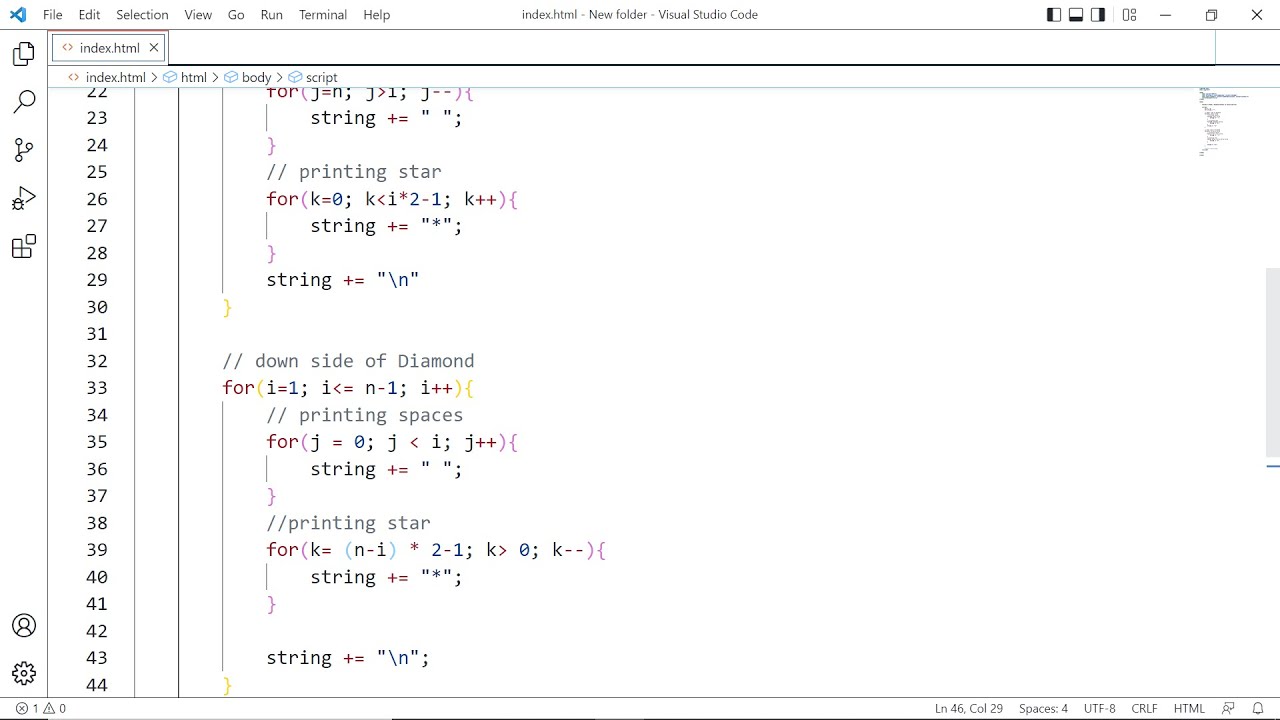Open the Go menu
The height and width of the screenshot is (720, 1280).
[236, 15]
